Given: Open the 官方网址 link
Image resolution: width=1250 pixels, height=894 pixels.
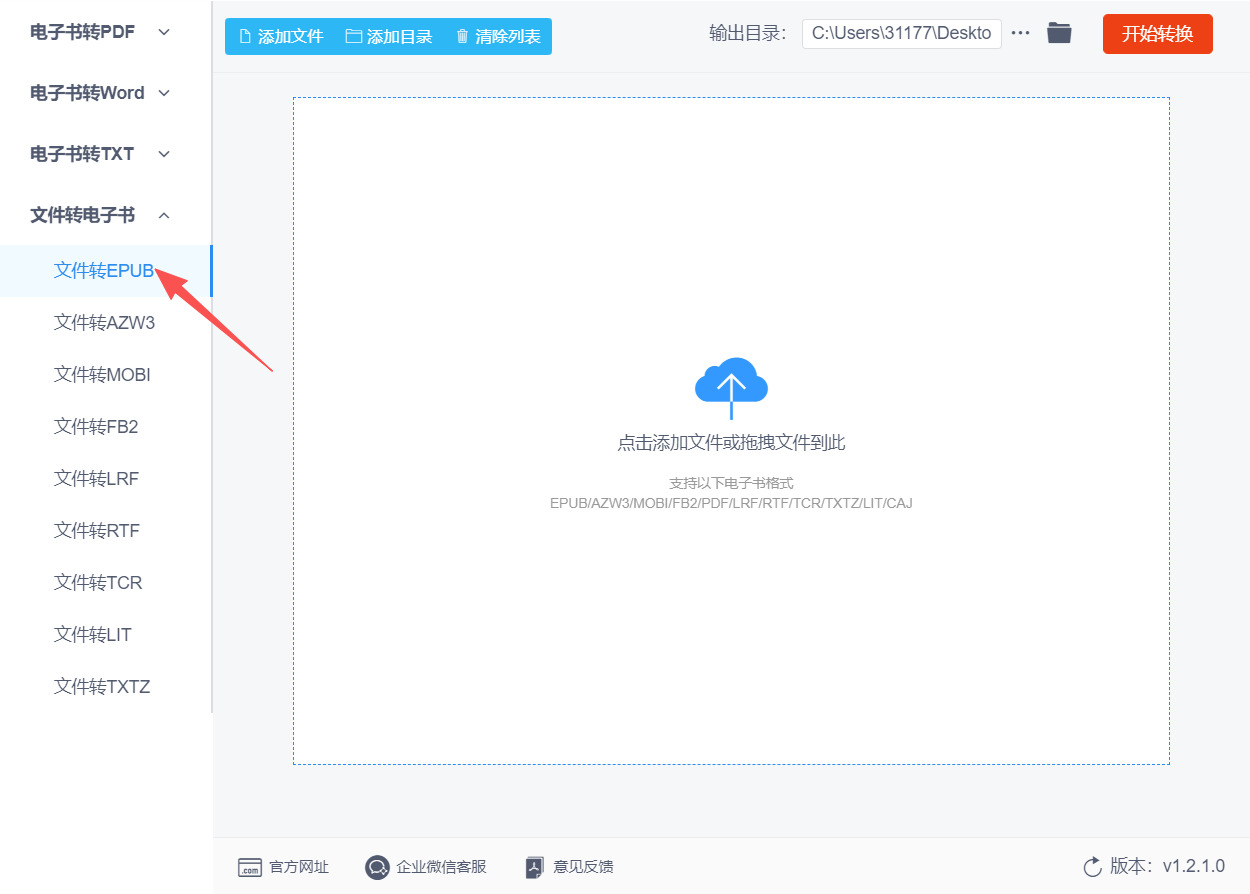Looking at the screenshot, I should coord(284,867).
